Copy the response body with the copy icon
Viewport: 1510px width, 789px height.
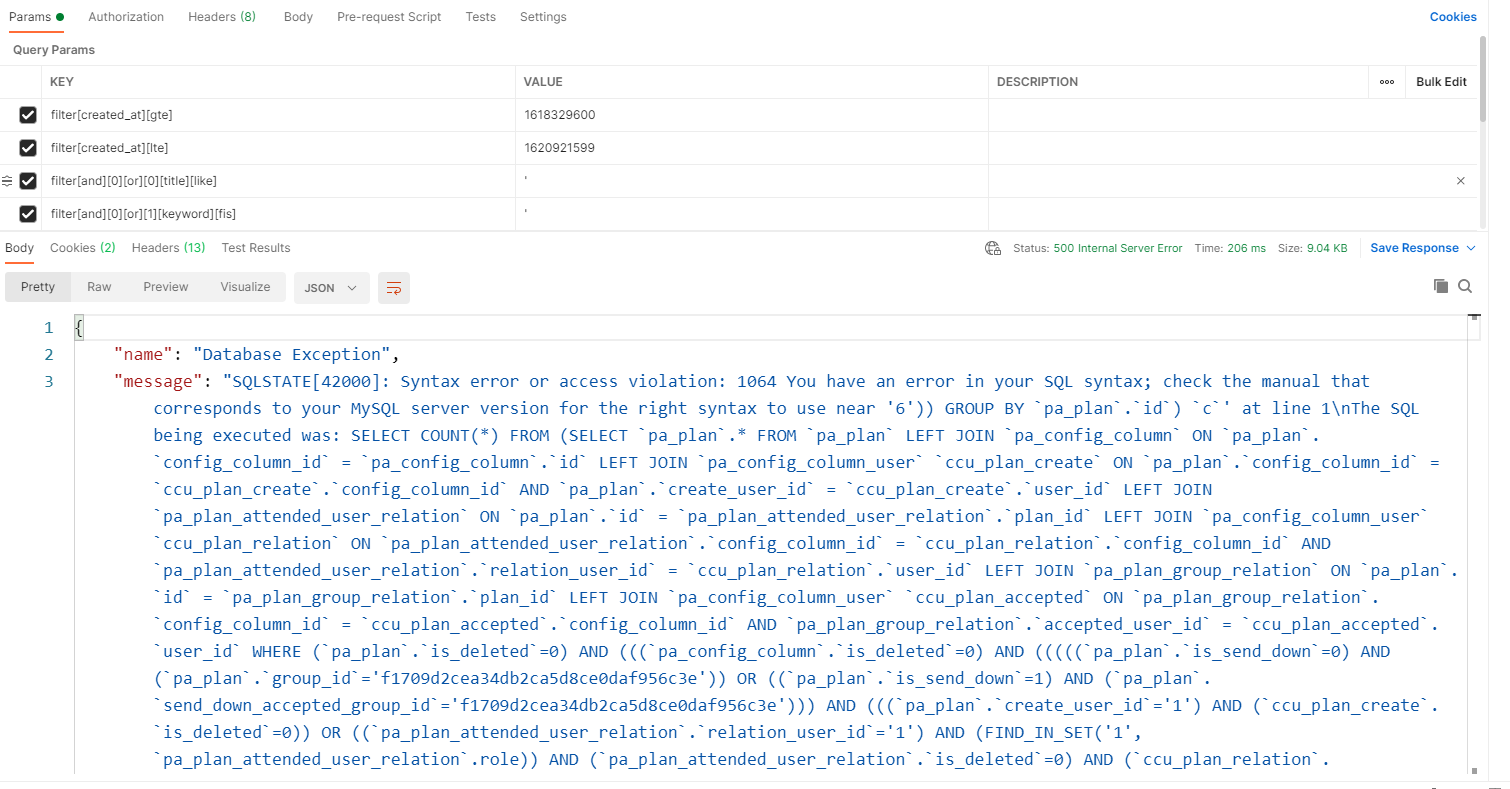pyautogui.click(x=1441, y=287)
